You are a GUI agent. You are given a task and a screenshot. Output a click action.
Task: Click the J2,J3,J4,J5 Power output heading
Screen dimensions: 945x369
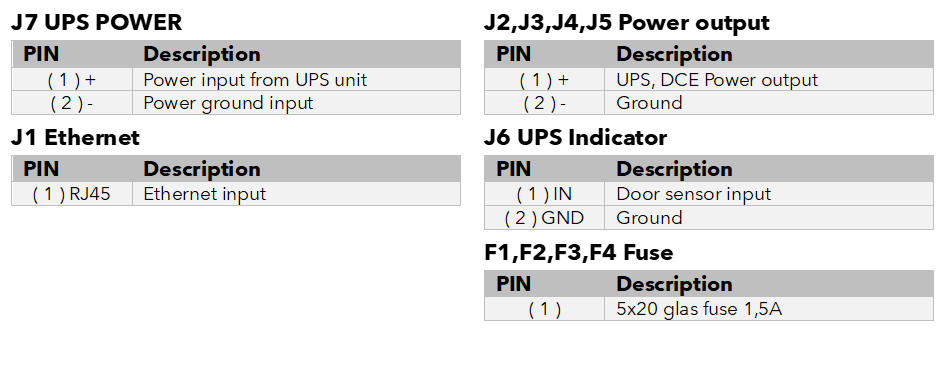pos(627,23)
